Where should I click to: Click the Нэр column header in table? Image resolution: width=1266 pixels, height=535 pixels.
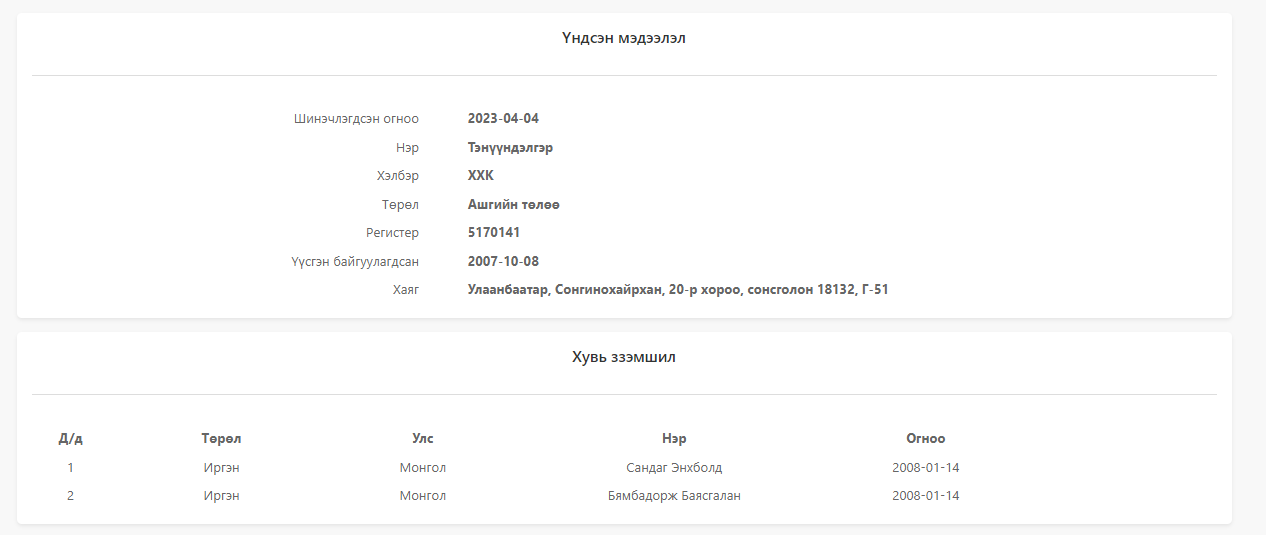pyautogui.click(x=674, y=439)
